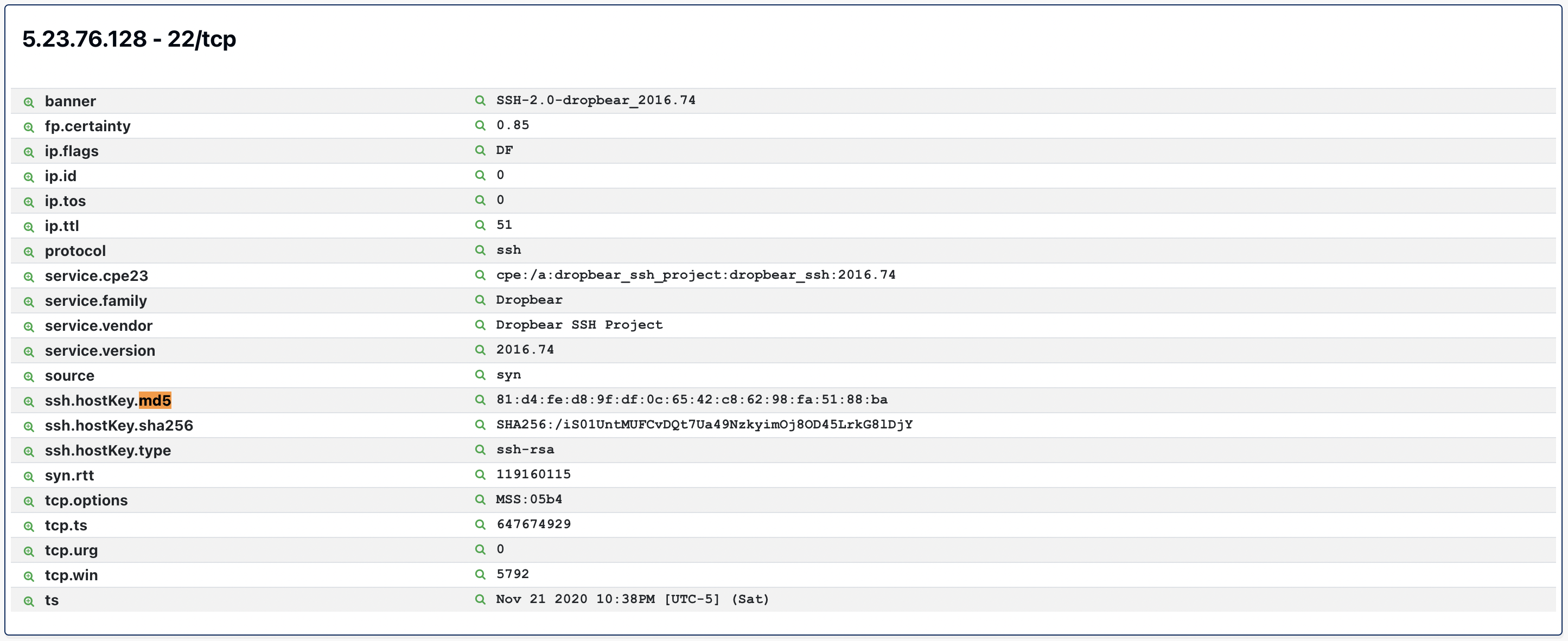Viewport: 1568px width, 641px height.
Task: Select the magnifier beside the ssh-rsa value
Action: click(x=479, y=450)
